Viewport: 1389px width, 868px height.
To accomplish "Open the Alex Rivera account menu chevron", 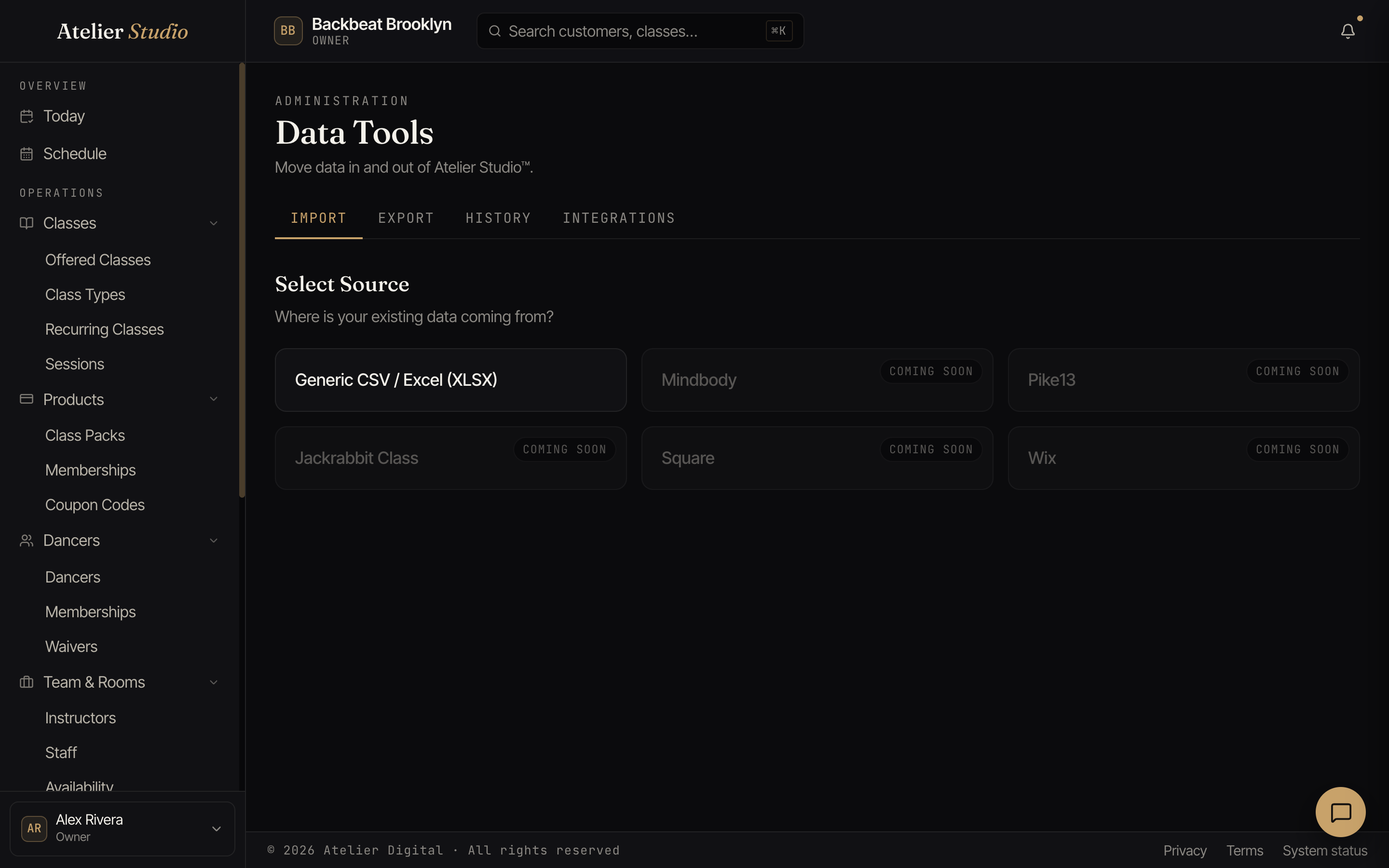I will coord(217,828).
